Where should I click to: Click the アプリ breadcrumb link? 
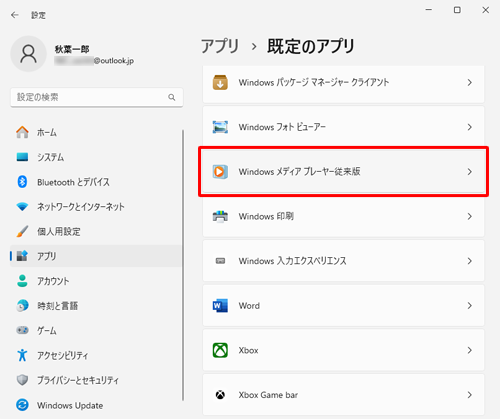coord(220,46)
